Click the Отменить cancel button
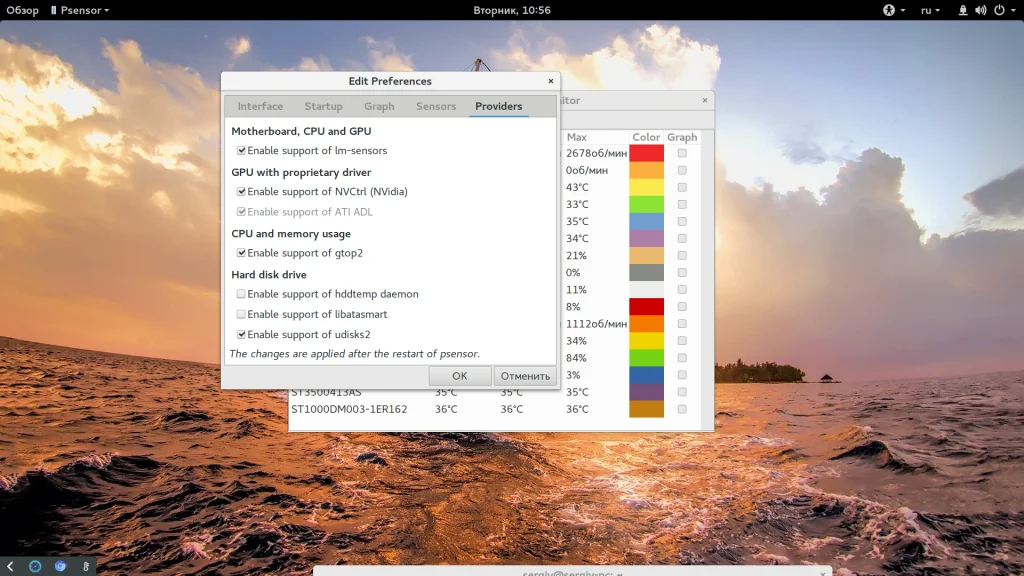Screen dimensions: 1024x576 point(525,376)
